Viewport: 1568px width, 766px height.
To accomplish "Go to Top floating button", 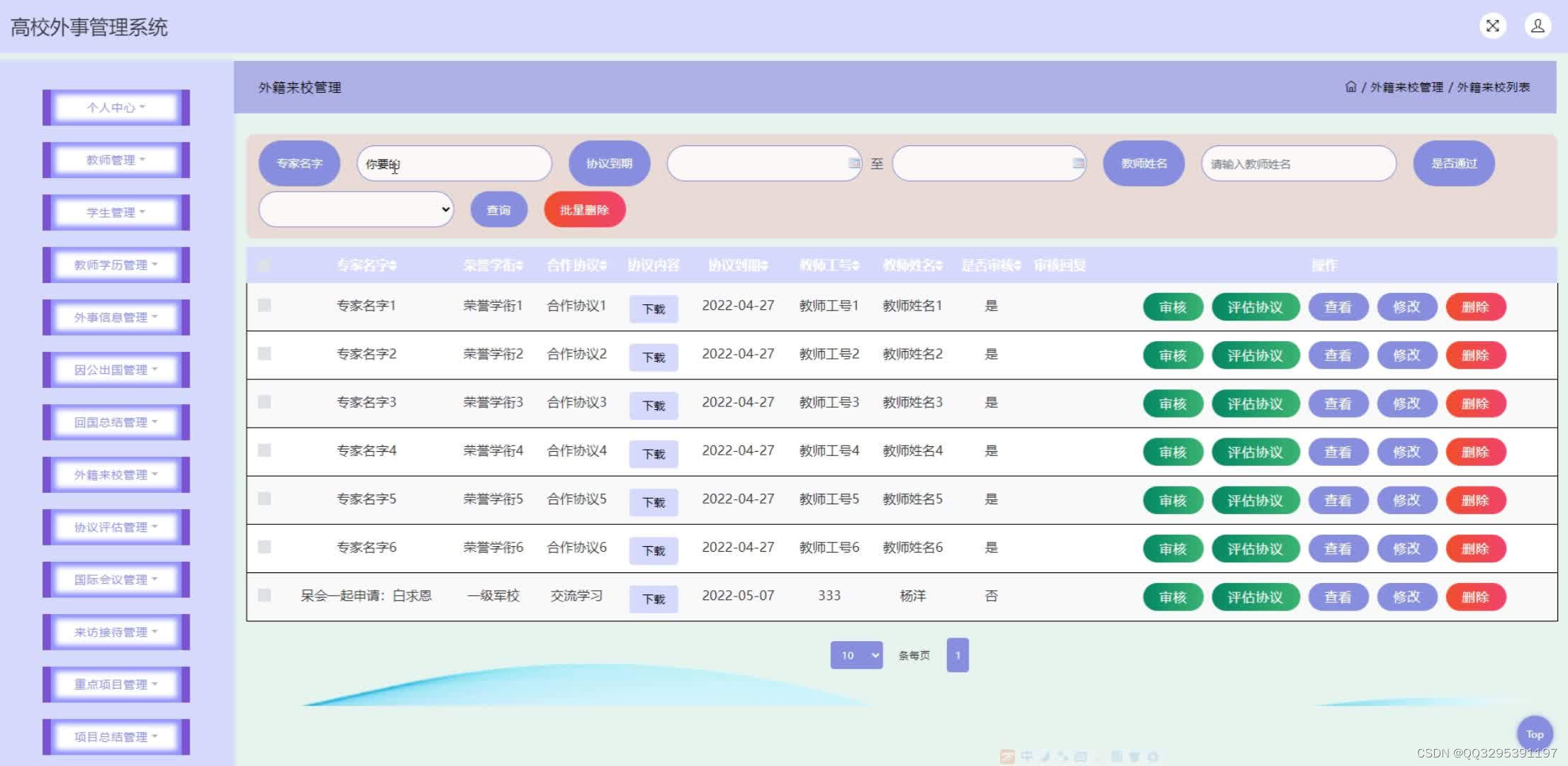I will [1535, 734].
